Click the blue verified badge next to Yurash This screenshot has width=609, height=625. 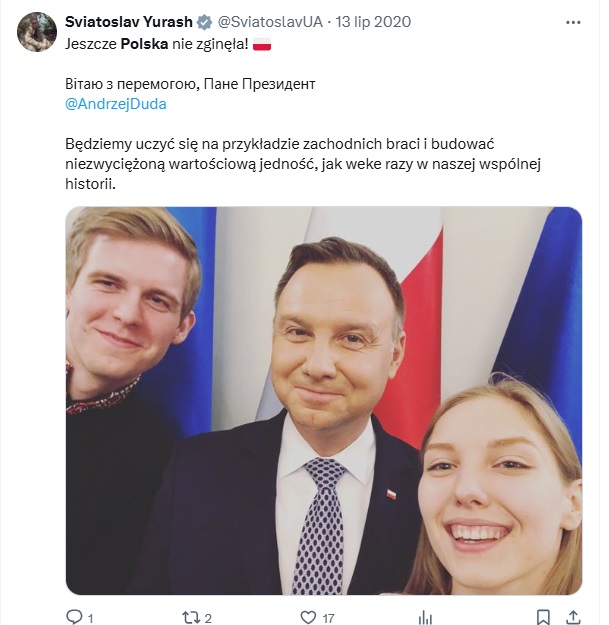tap(205, 22)
